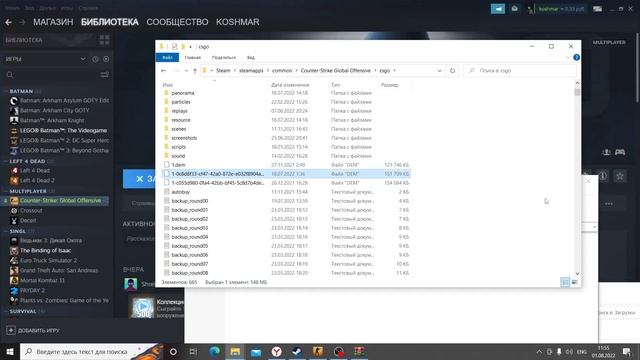This screenshot has width=640, height=360.
Task: Sort by Дата изменения column header
Action: [290, 85]
